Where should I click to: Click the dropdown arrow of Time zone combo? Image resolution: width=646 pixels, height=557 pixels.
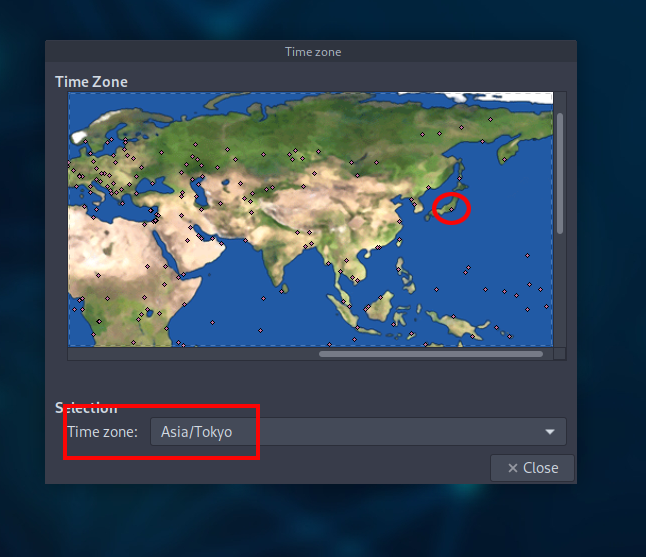[550, 432]
